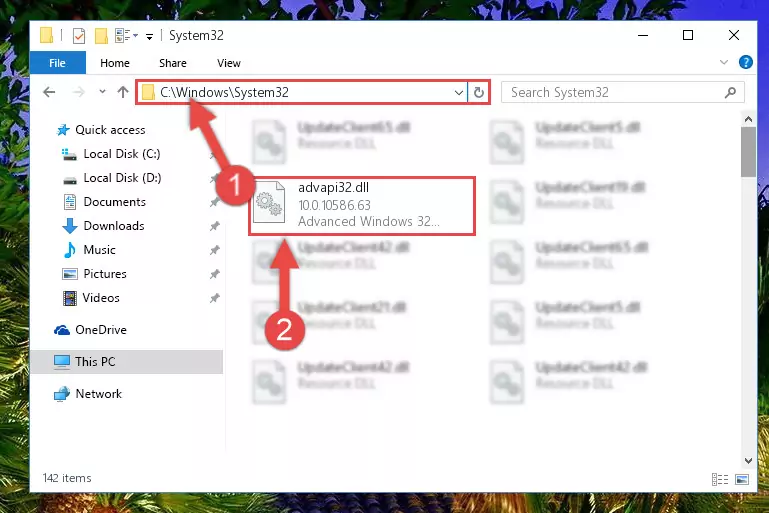769x513 pixels.
Task: Open Pictures in the sidebar
Action: coord(105,274)
